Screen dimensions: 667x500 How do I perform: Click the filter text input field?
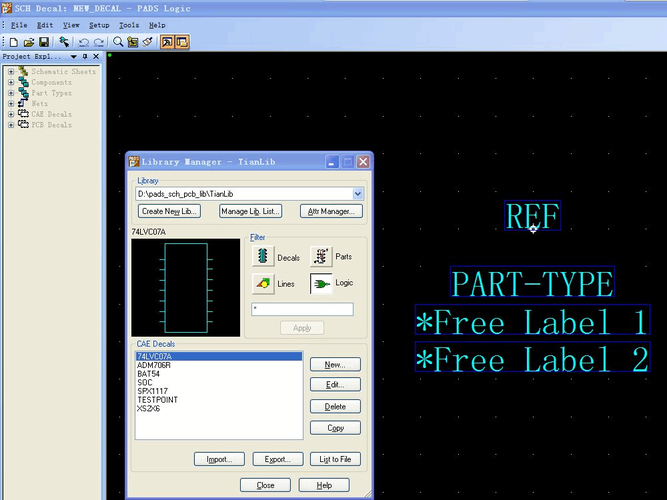click(x=302, y=309)
